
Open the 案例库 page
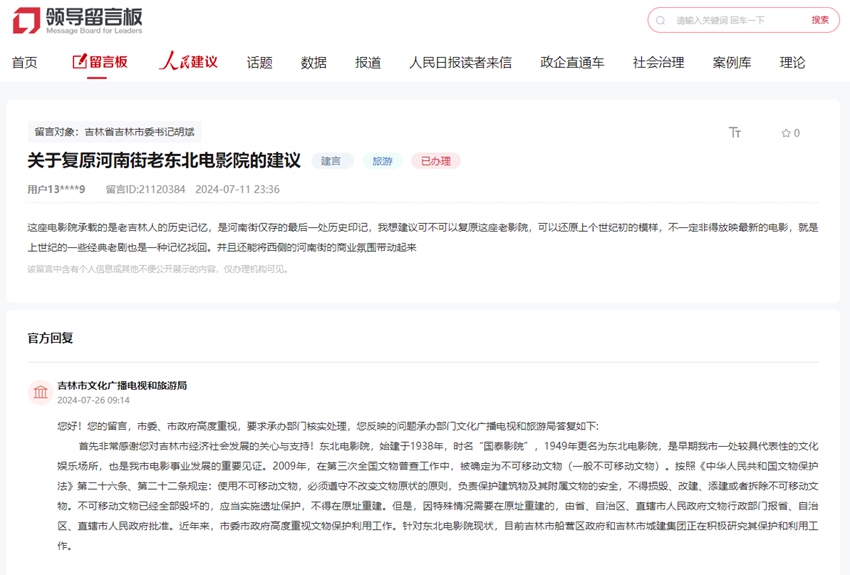coord(732,62)
